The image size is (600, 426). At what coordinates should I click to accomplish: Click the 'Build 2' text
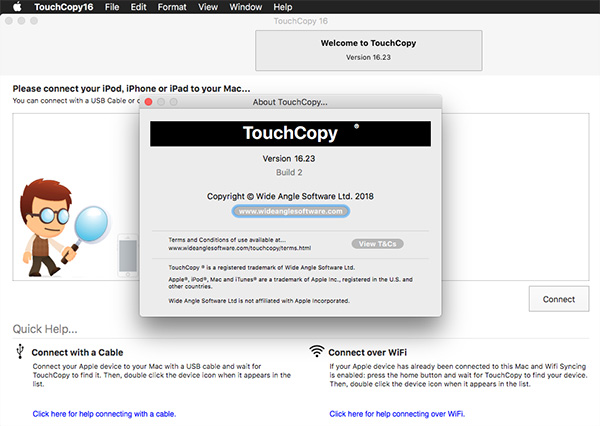point(289,172)
